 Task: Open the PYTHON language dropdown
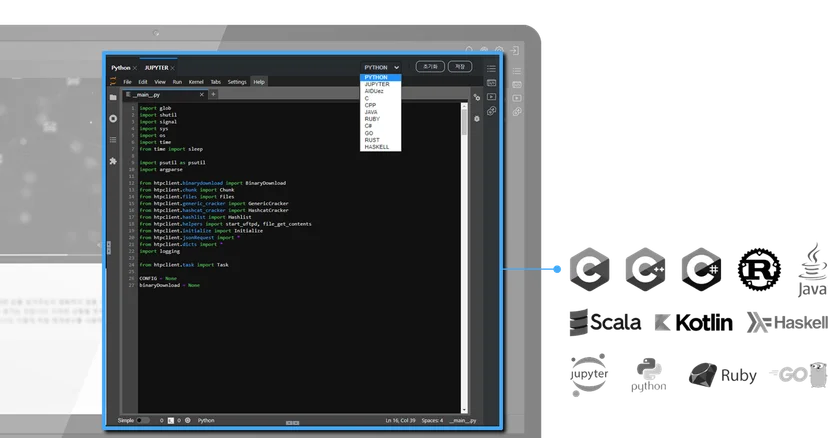pyautogui.click(x=381, y=67)
